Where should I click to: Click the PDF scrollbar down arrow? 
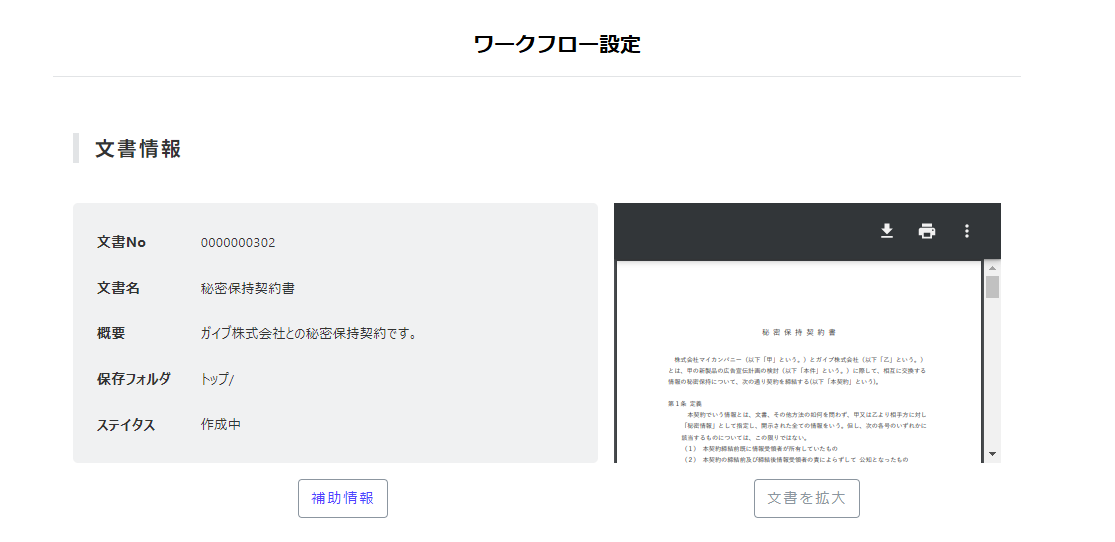(992, 454)
